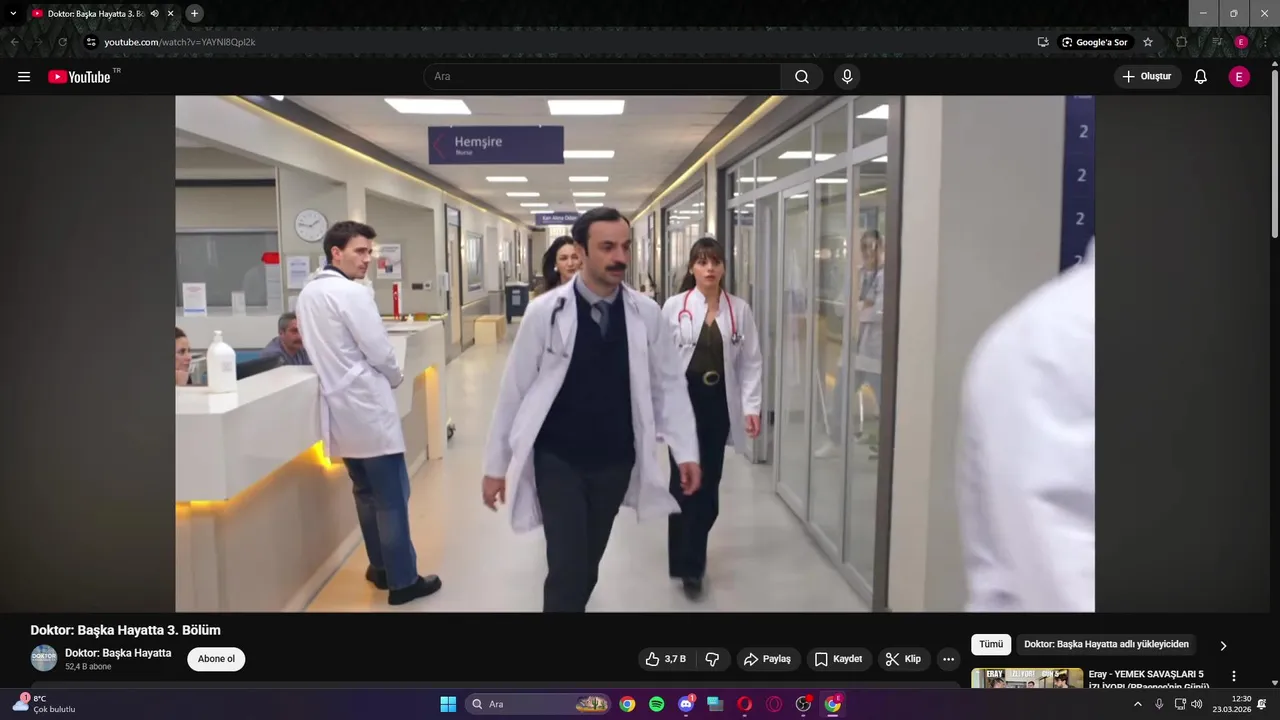
Task: View site information icon in address bar
Action: 91,42
